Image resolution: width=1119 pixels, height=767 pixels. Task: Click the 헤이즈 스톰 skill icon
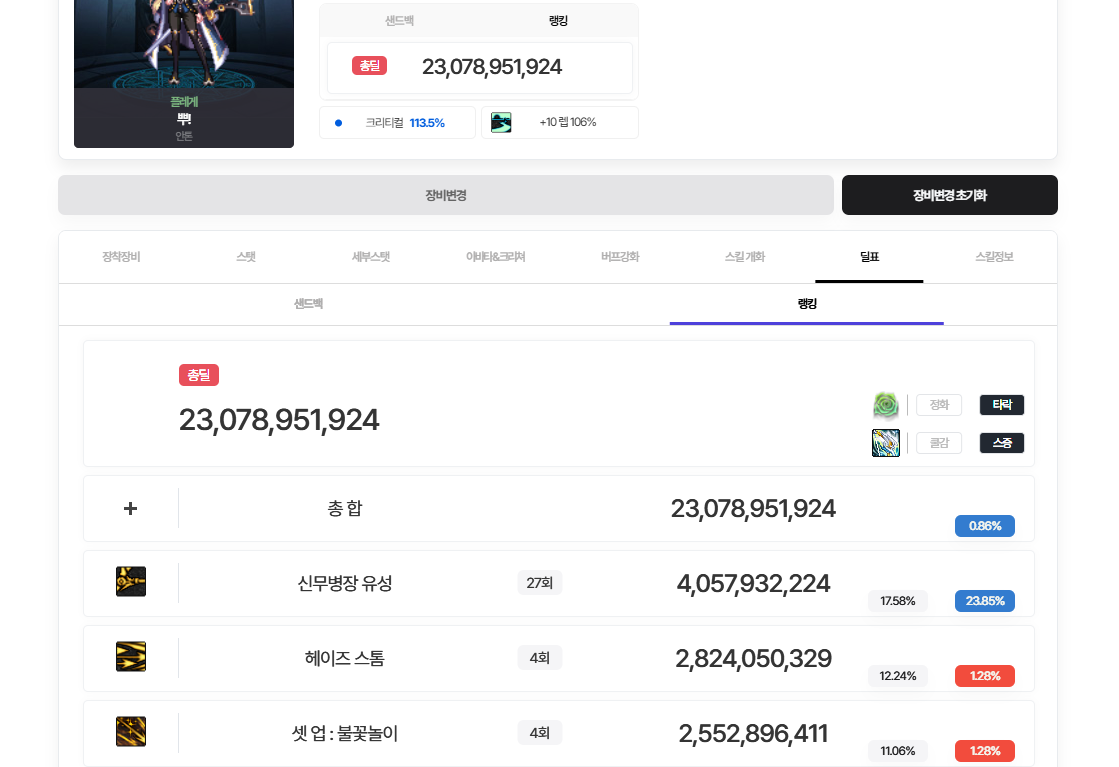131,657
